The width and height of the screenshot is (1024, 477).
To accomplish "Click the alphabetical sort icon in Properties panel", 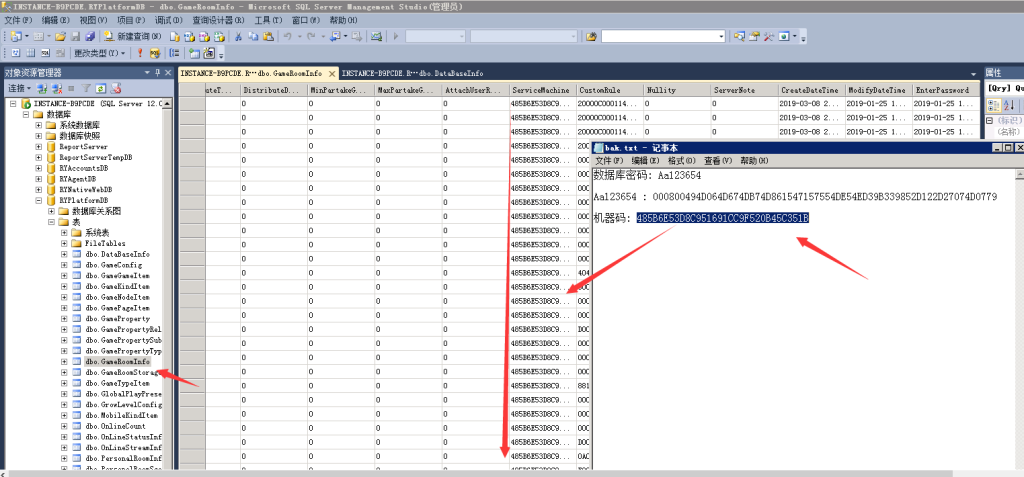I will coord(1007,104).
